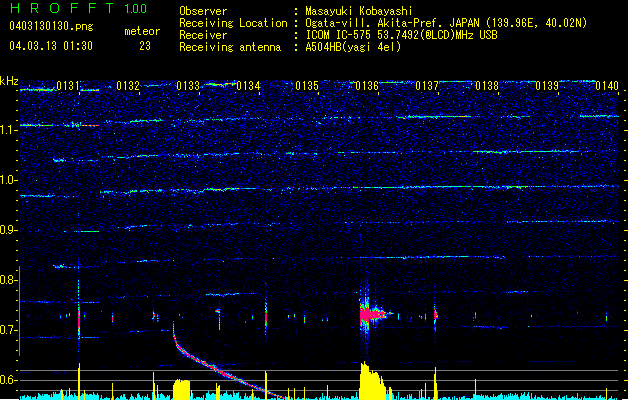
Task: Click the 0136 time marker
Action: pos(367,86)
